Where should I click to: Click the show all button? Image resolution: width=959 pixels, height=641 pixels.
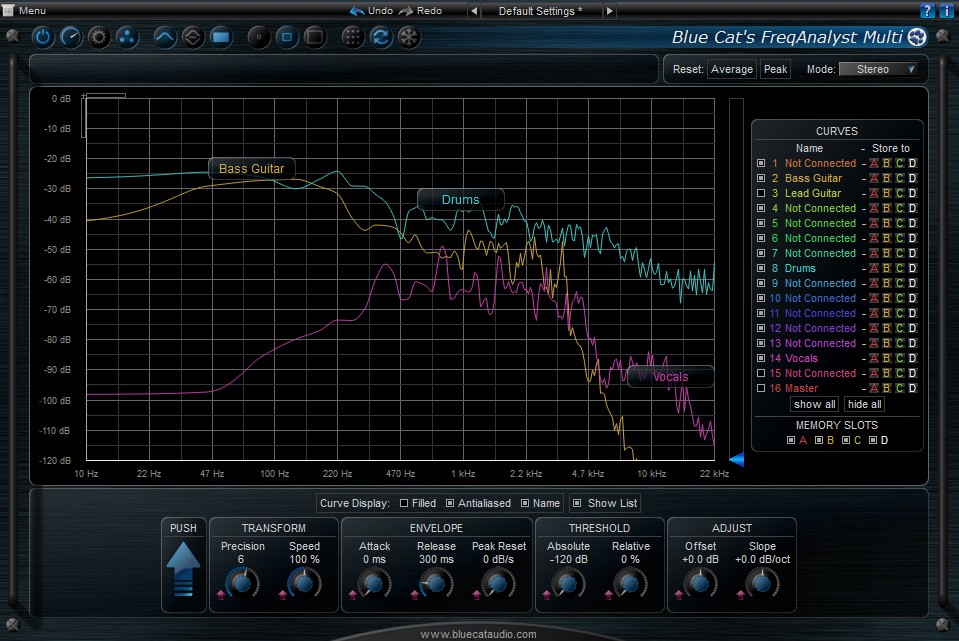813,404
